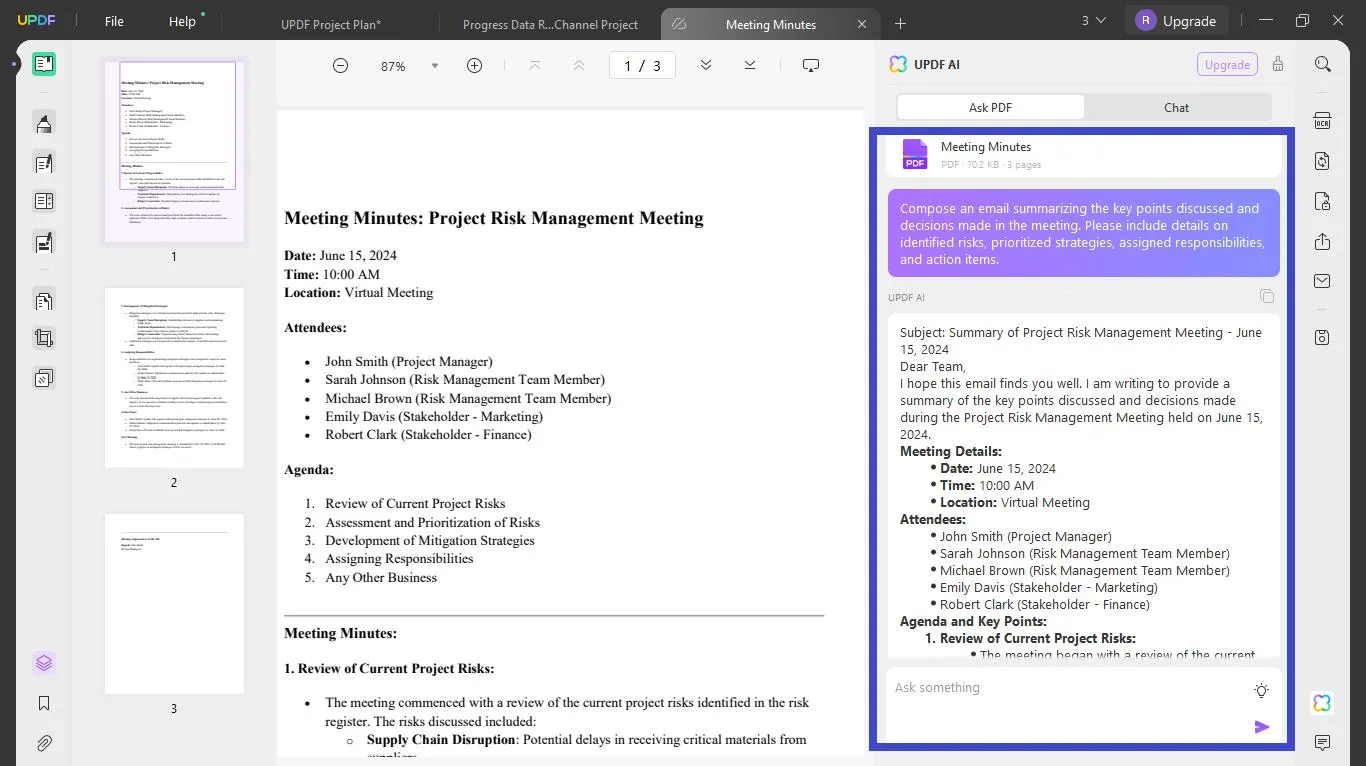The width and height of the screenshot is (1366, 766).
Task: Copy the UPDF AI response
Action: pos(1266,296)
